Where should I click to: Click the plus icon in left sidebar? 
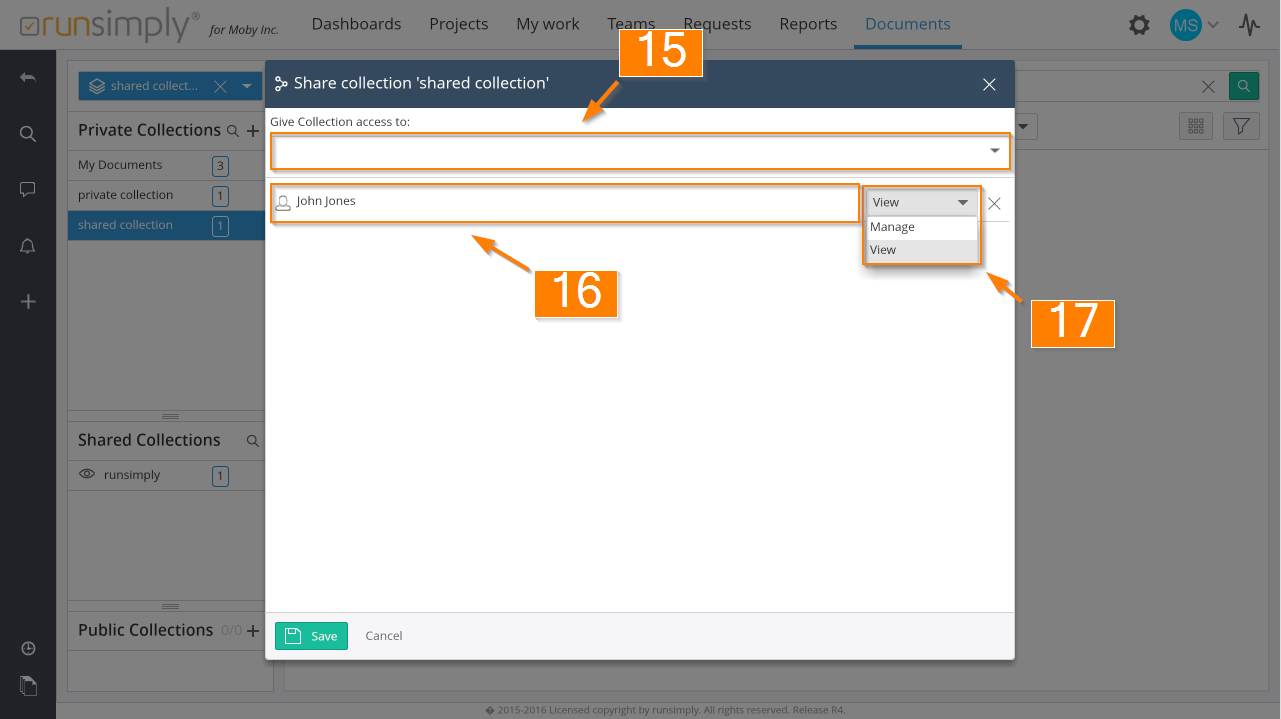coord(28,301)
